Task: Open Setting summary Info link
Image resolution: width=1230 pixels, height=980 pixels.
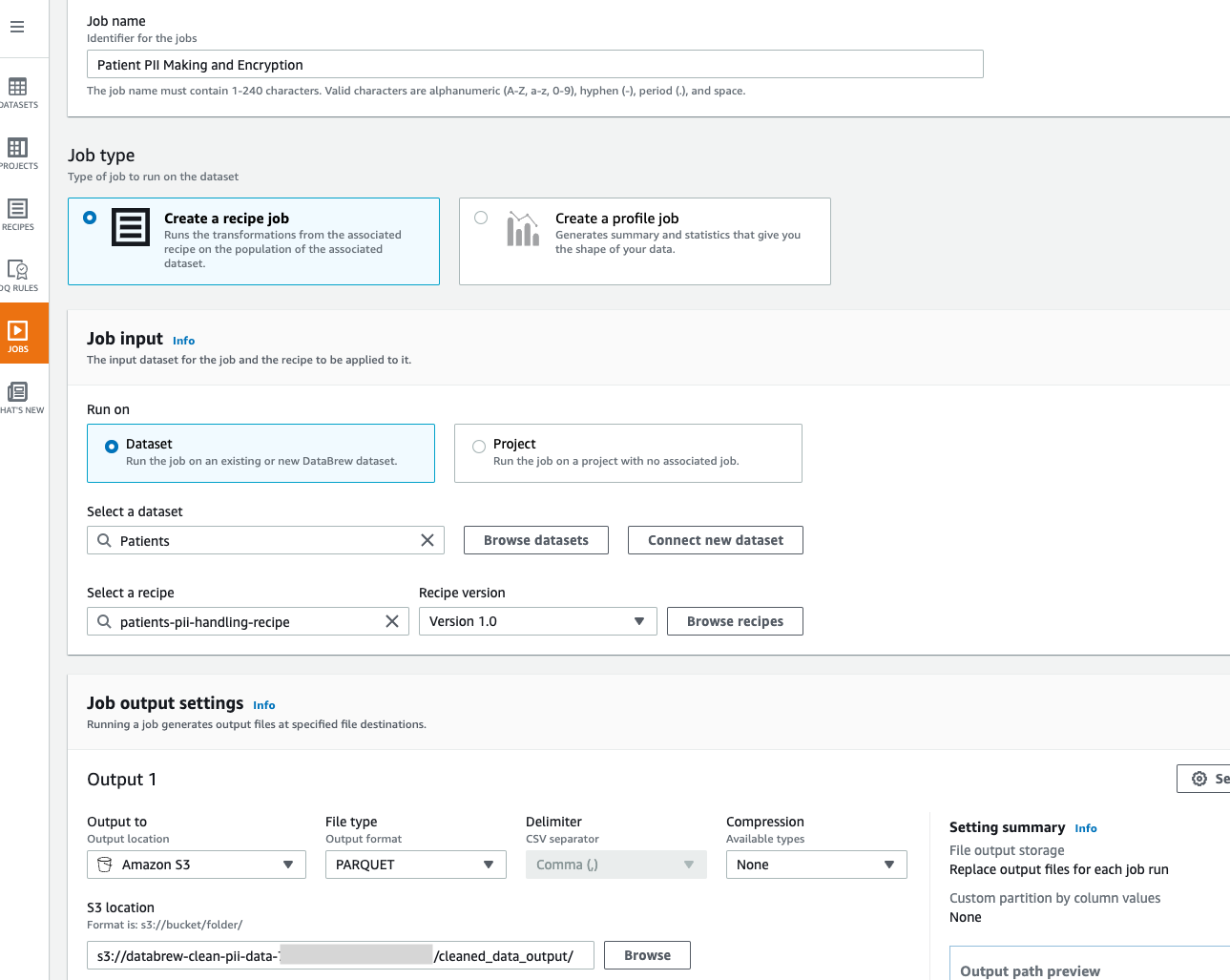Action: [1086, 828]
